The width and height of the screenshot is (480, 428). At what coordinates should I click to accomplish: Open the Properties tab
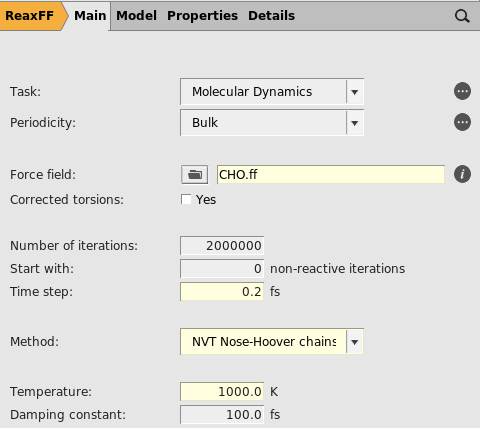point(202,16)
